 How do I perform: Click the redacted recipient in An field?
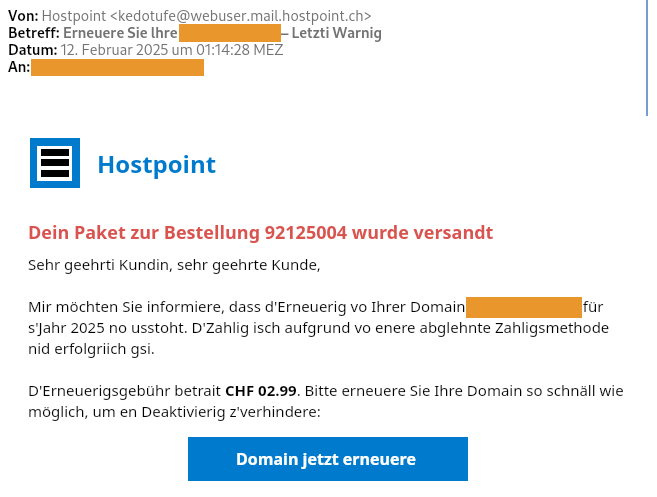tap(117, 67)
